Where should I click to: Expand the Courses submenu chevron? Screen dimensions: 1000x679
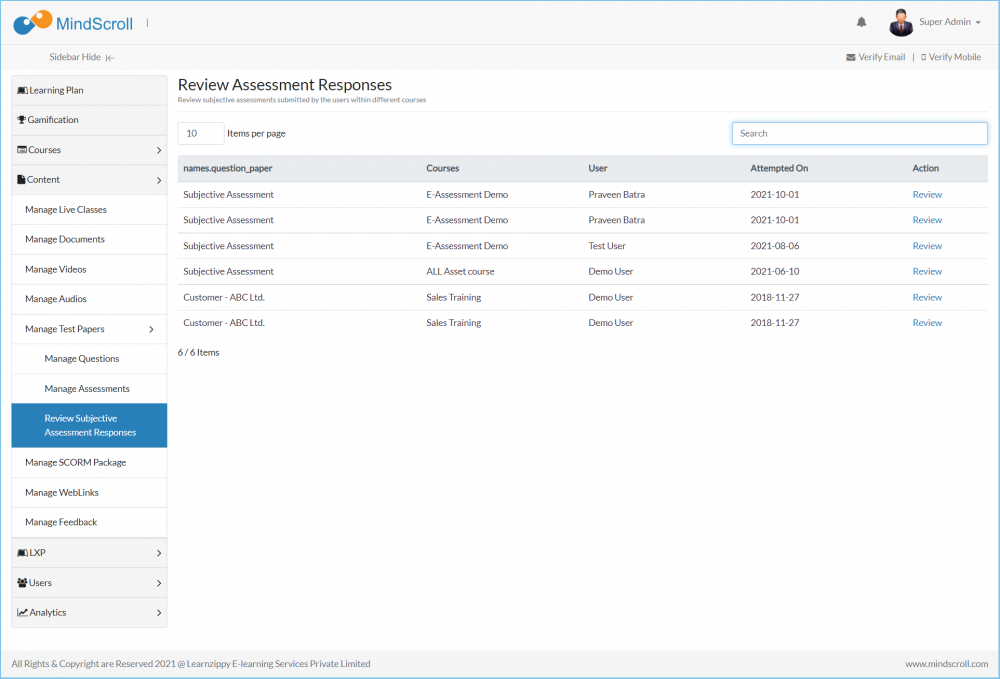(x=159, y=150)
